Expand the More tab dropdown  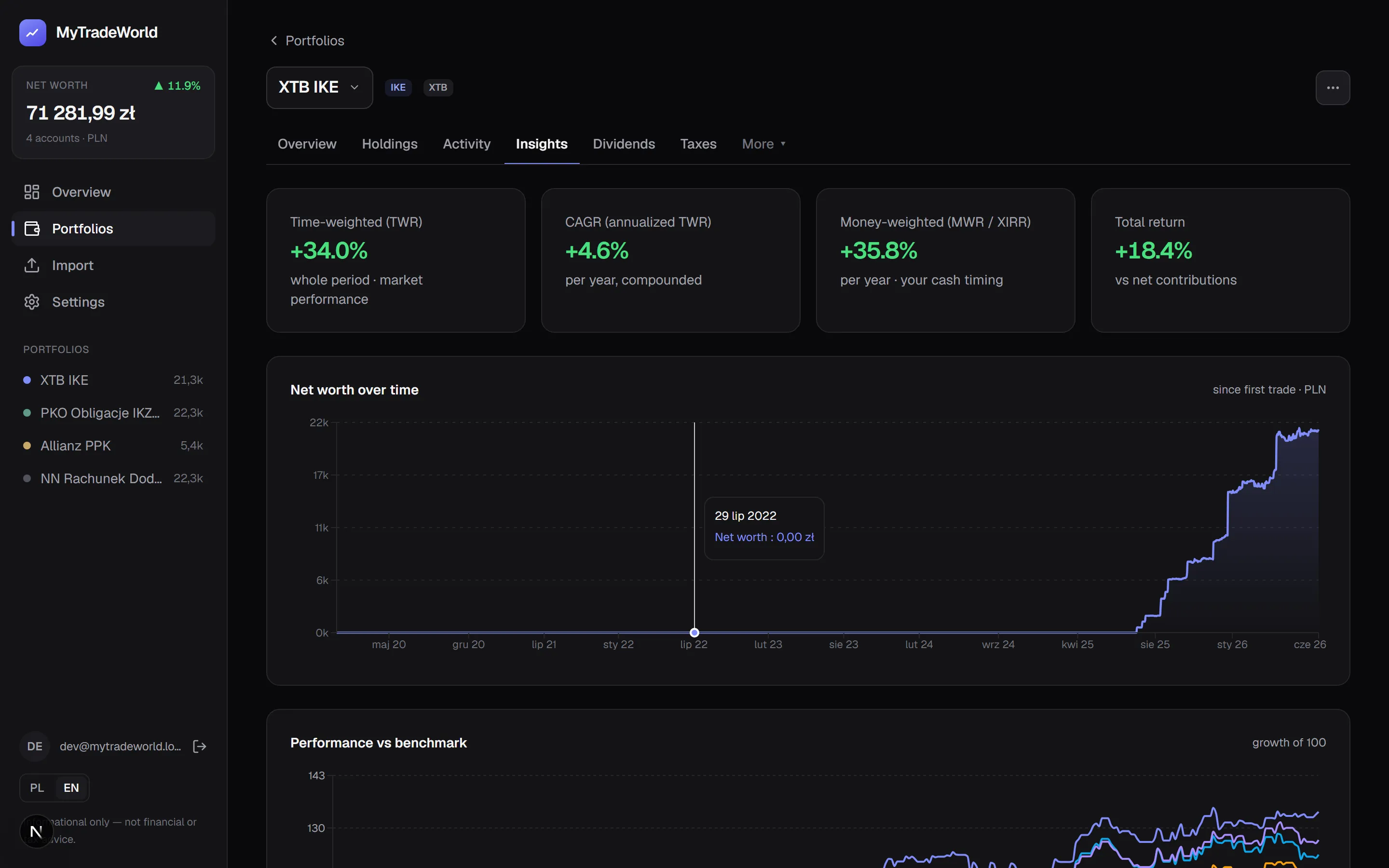763,144
